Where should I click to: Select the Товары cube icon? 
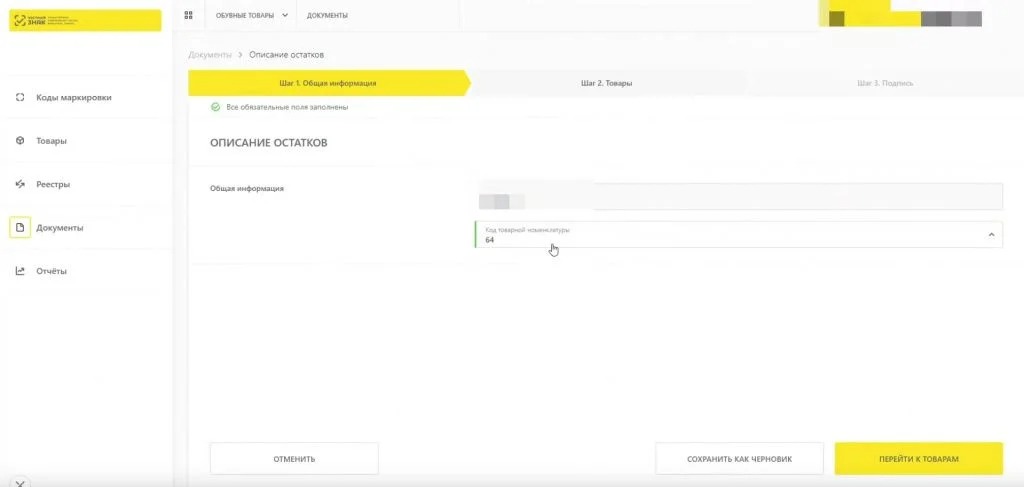pyautogui.click(x=20, y=140)
